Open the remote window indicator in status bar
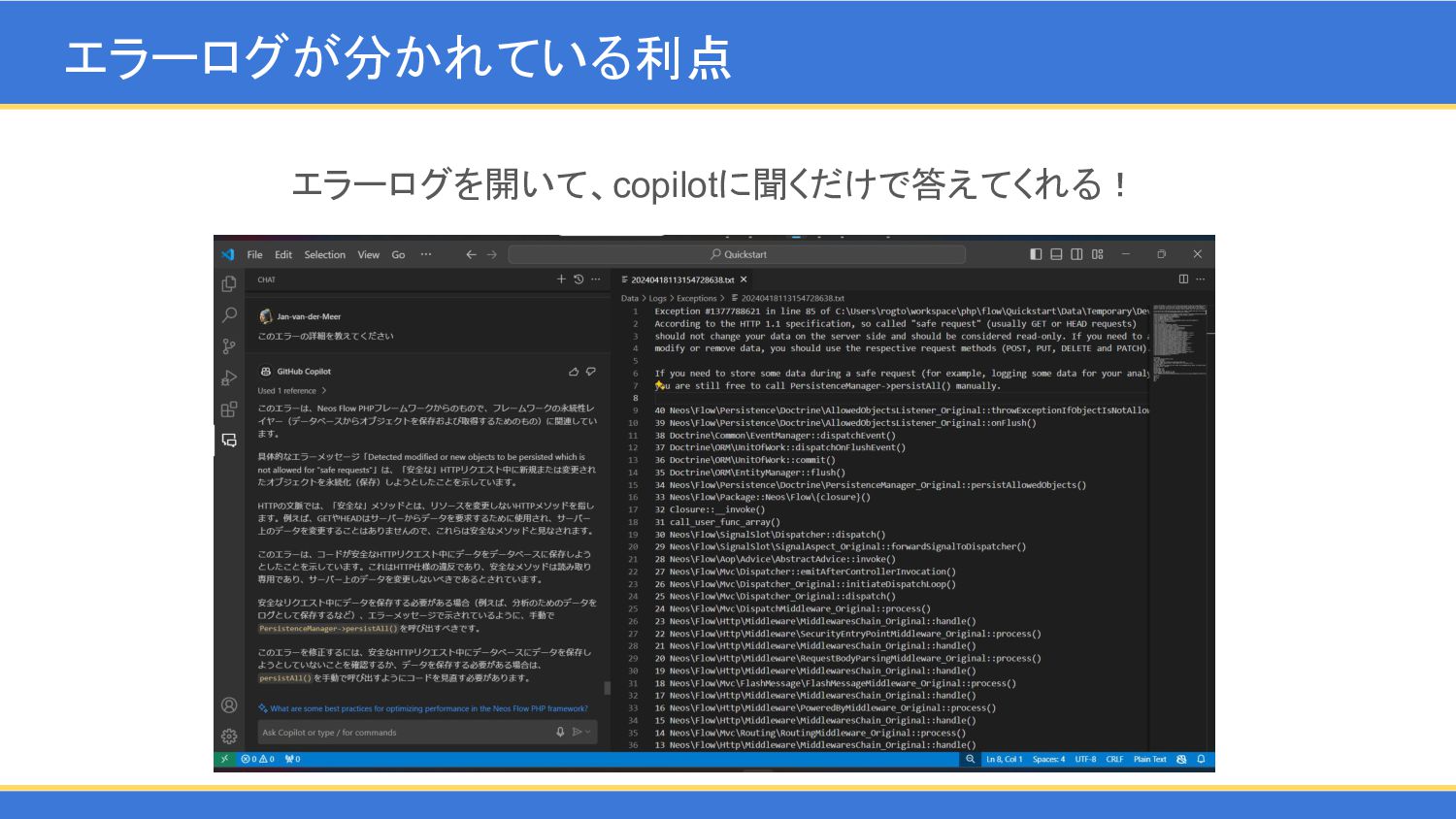 (x=224, y=760)
